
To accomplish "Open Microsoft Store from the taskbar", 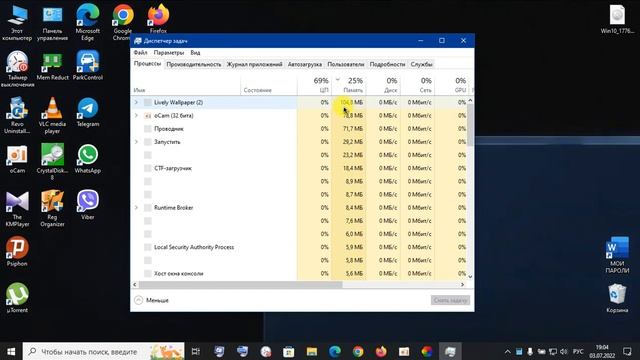I will [x=289, y=351].
